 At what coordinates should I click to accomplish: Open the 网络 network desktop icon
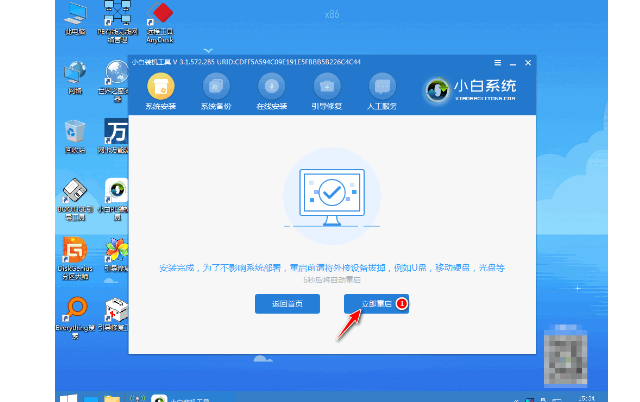74,75
